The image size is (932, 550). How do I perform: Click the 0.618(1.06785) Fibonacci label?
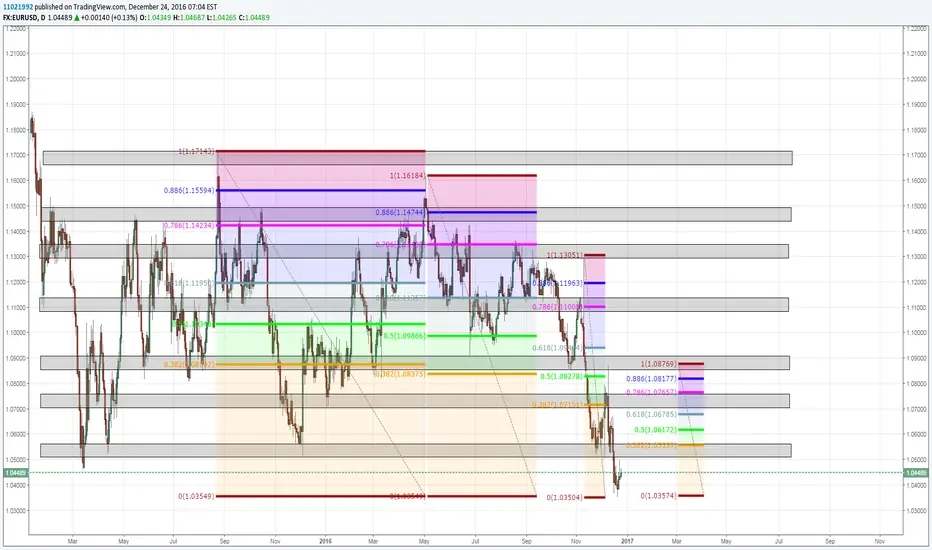(651, 414)
